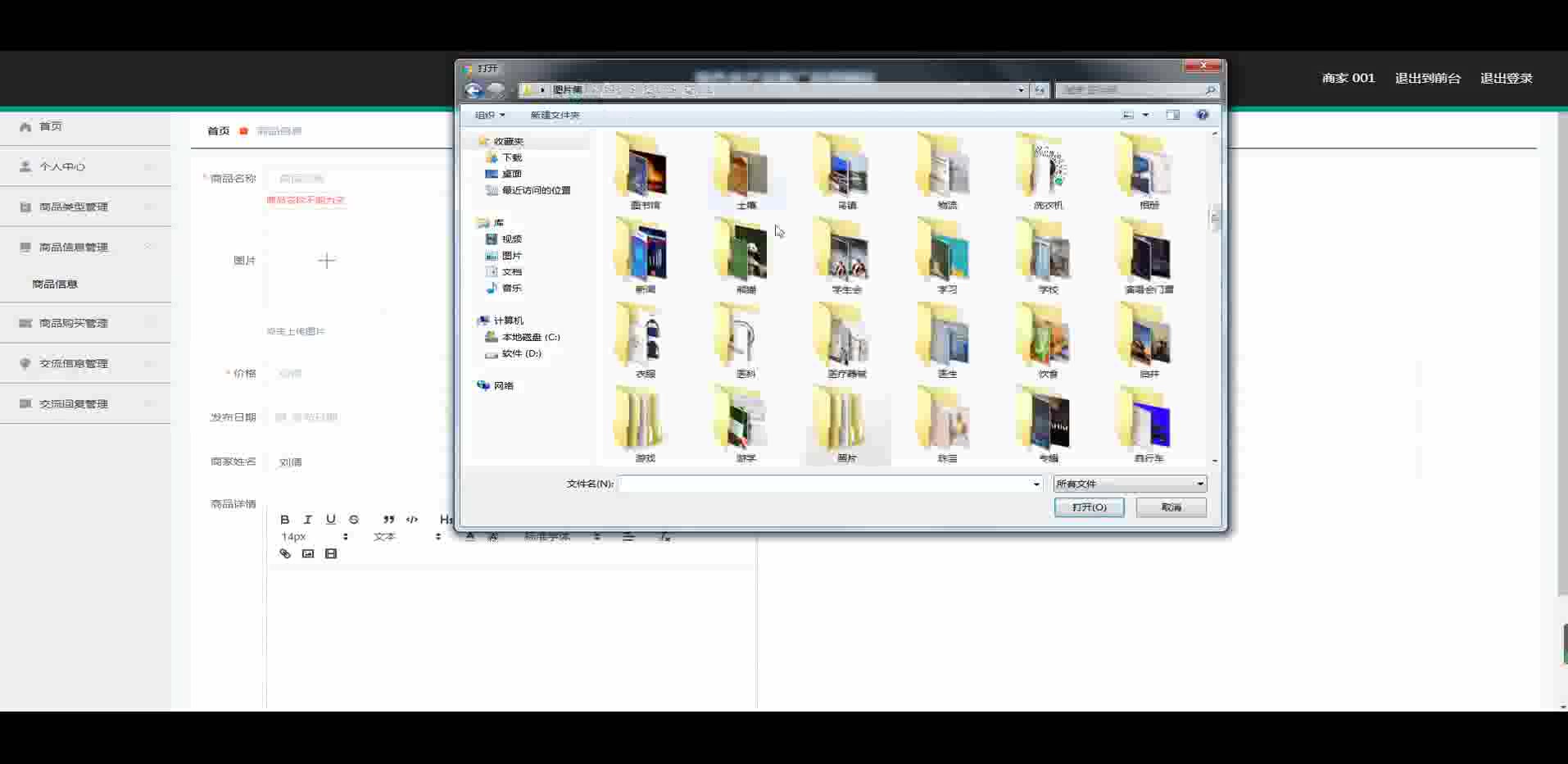Select 下载 in the favorites tree
Screen dimensions: 1568x764
511,157
